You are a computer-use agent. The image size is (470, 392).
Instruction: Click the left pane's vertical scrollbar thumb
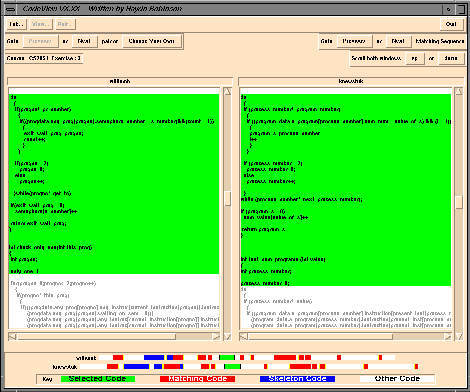click(228, 198)
